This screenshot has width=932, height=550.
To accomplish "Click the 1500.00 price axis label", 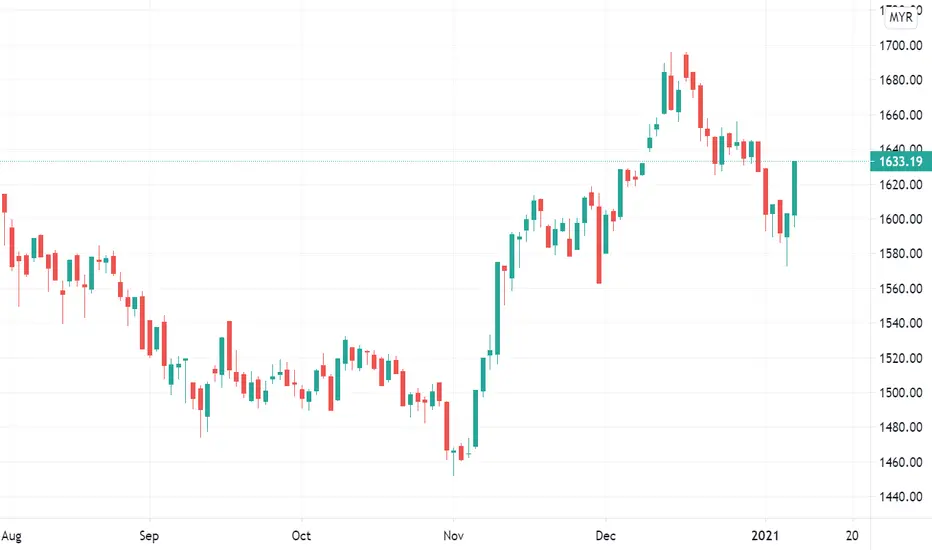I will [900, 392].
